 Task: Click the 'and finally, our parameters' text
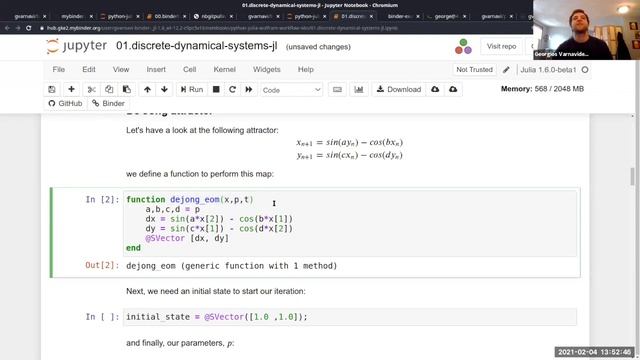pyautogui.click(x=180, y=343)
